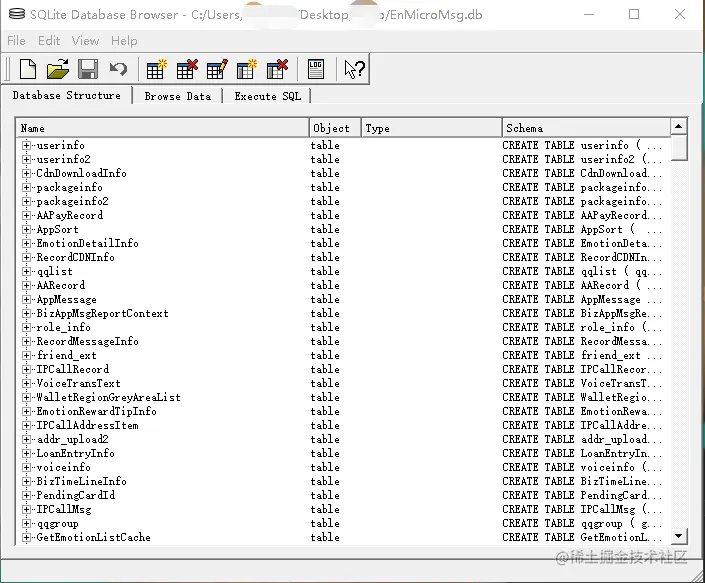Click the SQLite database icon in title bar
Screen dimensions: 705x583
pyautogui.click(x=17, y=14)
